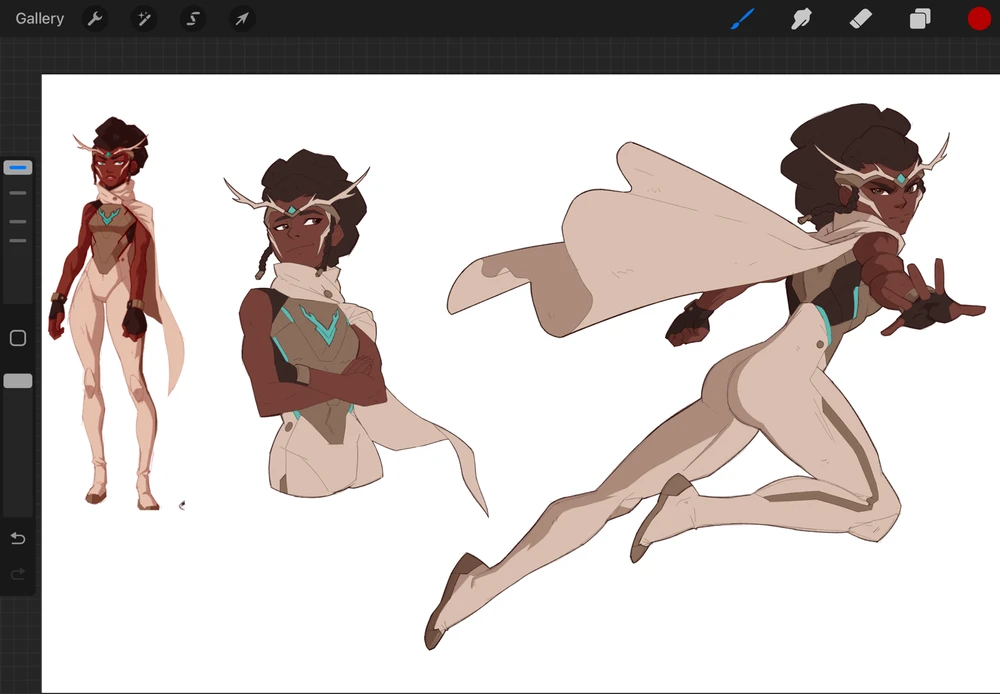Open the Adjustments menu (magic wand)
The image size is (1000, 694).
point(144,18)
